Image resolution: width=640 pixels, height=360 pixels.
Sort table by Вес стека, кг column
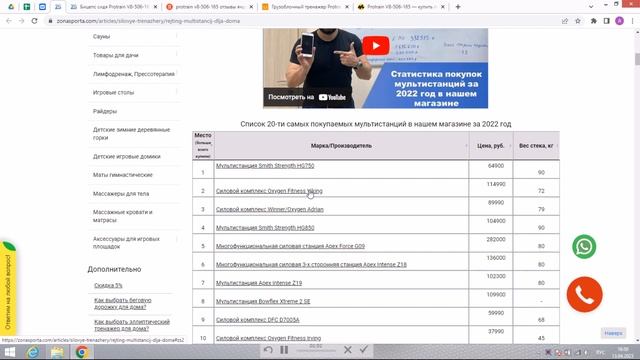point(536,146)
